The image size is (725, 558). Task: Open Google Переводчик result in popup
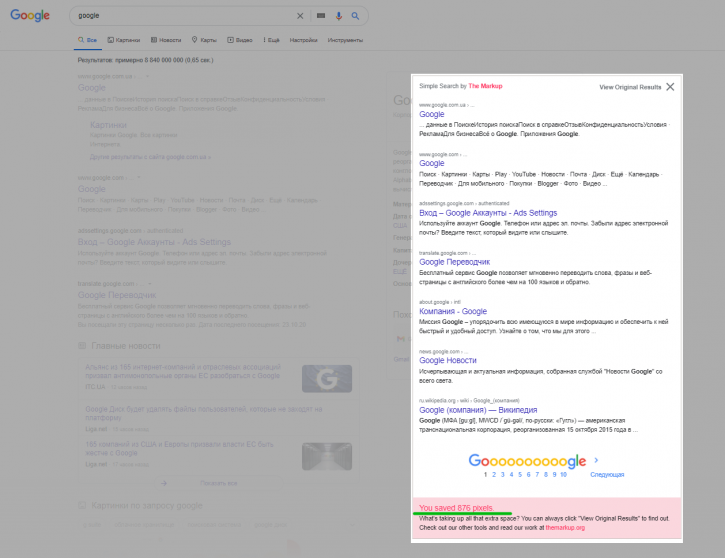point(455,262)
